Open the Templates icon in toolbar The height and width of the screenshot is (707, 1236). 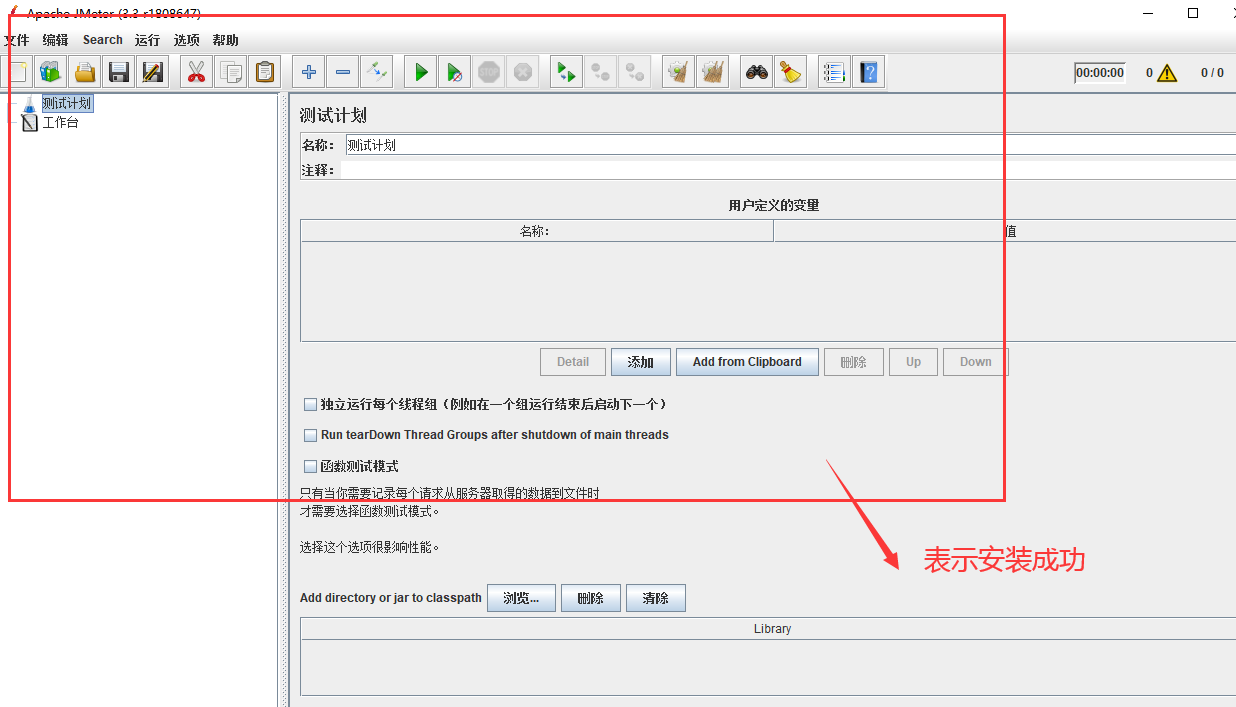pos(51,72)
